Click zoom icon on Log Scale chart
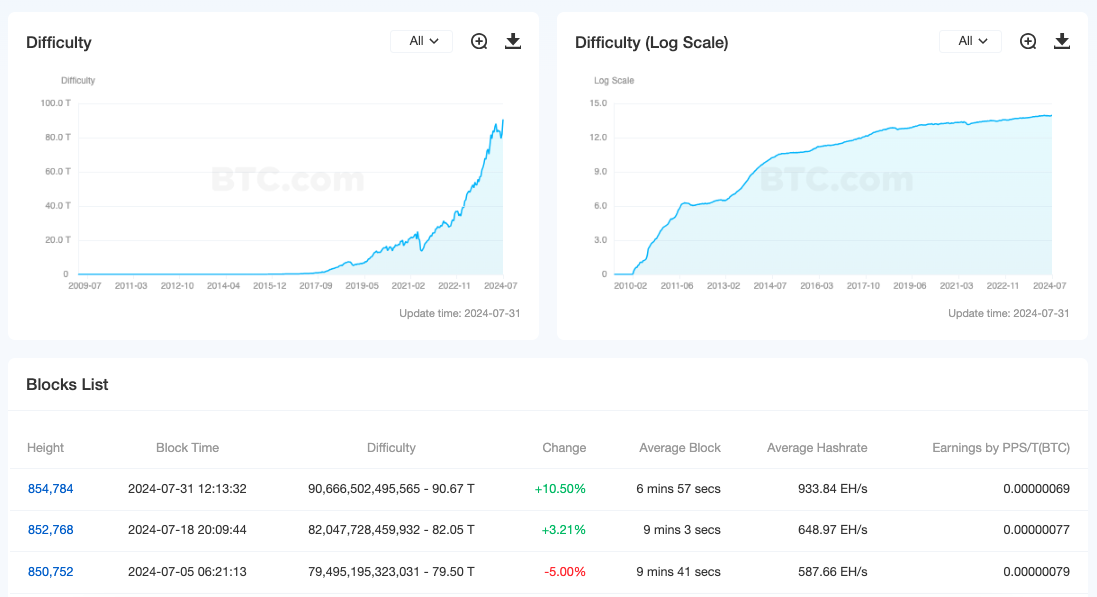The image size is (1097, 597). click(1028, 41)
